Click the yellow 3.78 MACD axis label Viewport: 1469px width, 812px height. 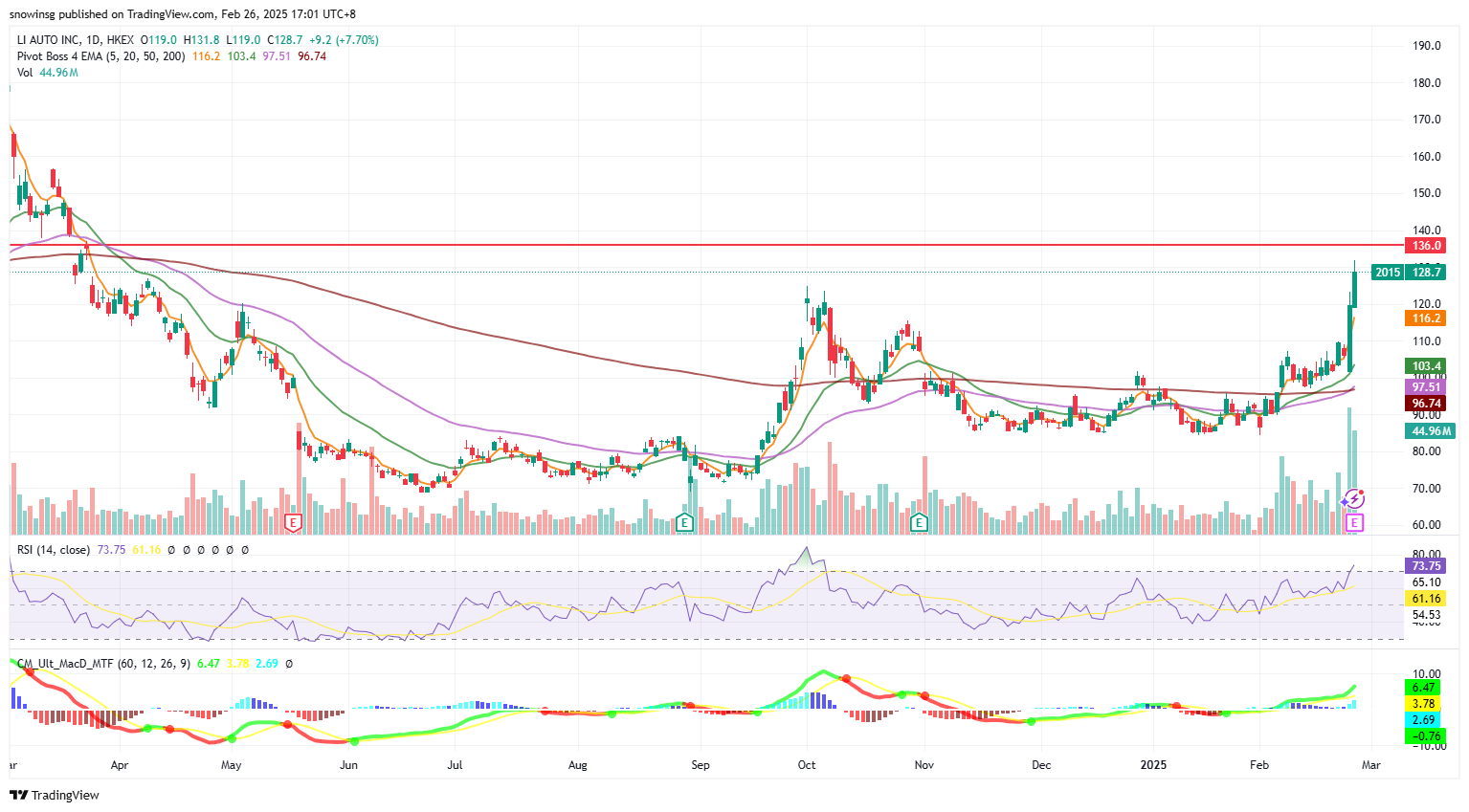click(x=1424, y=704)
